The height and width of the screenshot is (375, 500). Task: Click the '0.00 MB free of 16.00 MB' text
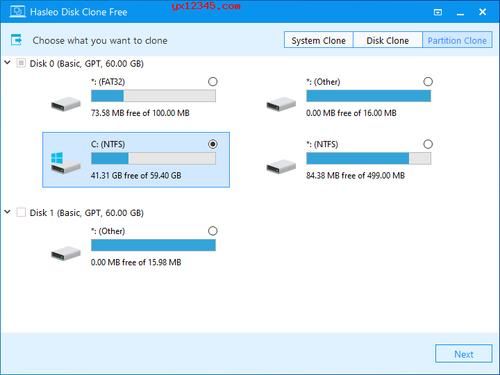tap(351, 113)
